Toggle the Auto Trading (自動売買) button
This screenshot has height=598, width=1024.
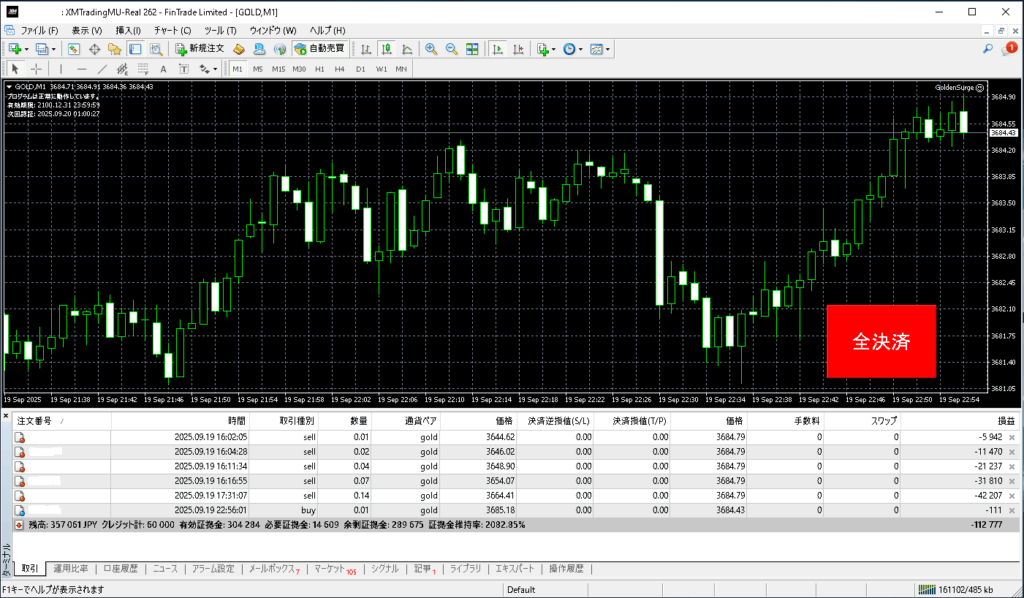click(320, 48)
